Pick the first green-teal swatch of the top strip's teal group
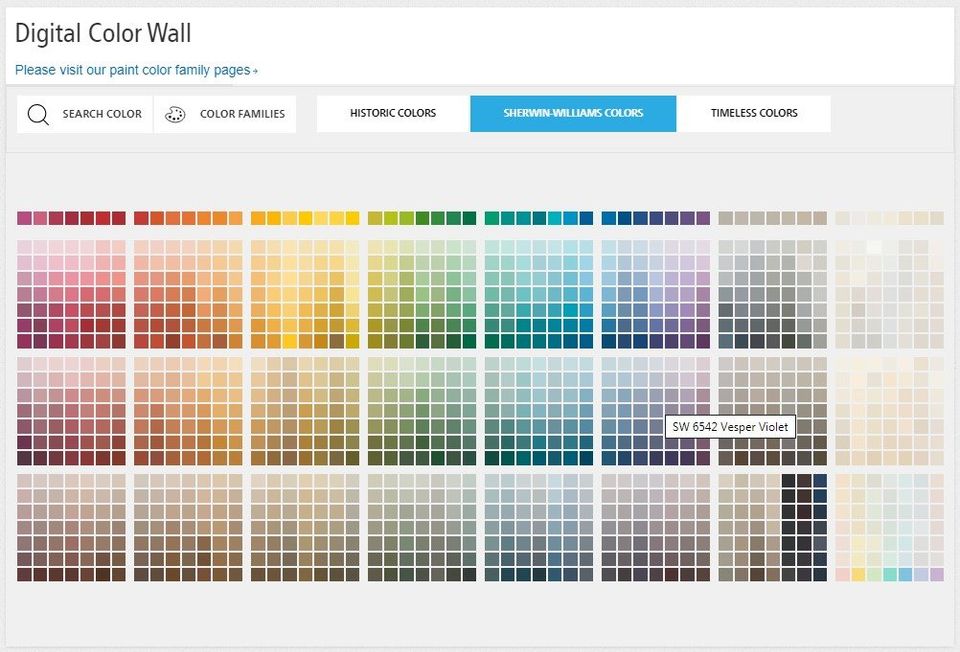 [492, 218]
